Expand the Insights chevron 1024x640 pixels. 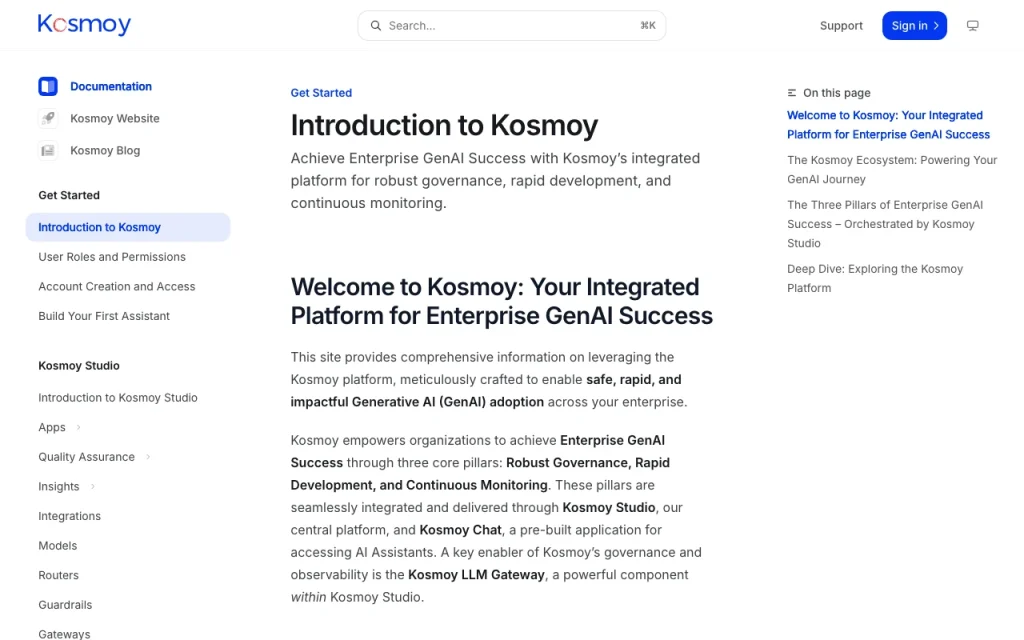click(92, 487)
